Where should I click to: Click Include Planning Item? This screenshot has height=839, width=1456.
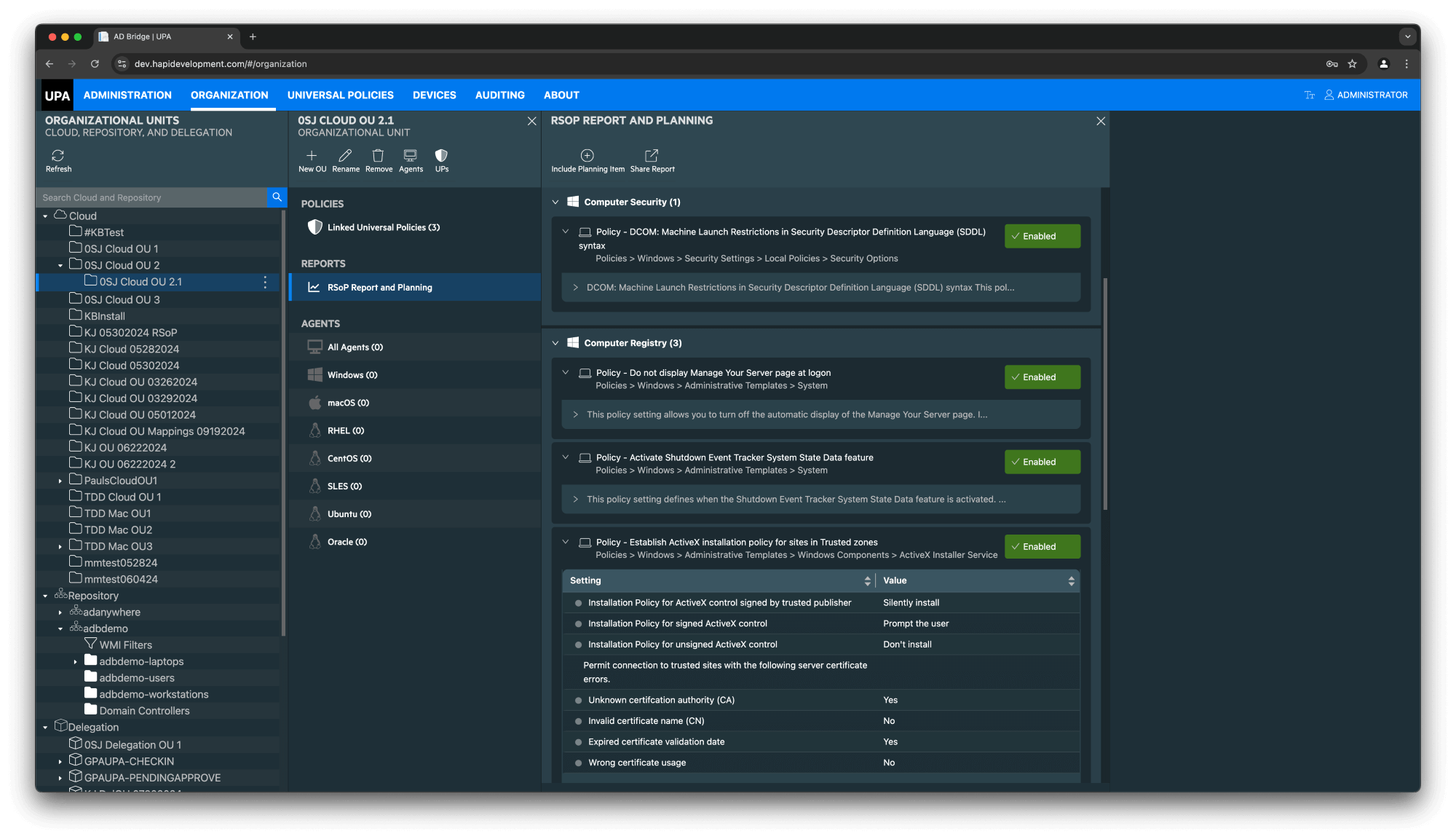[587, 159]
